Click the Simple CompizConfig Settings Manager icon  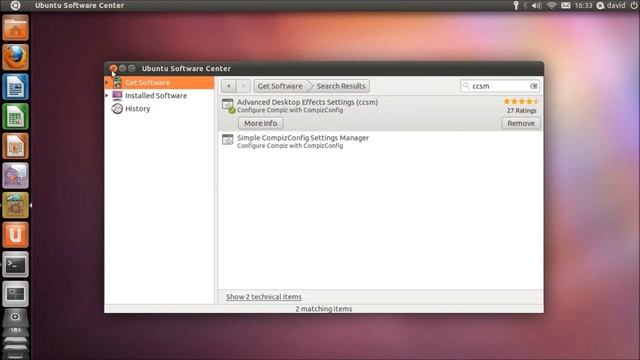[x=227, y=139]
